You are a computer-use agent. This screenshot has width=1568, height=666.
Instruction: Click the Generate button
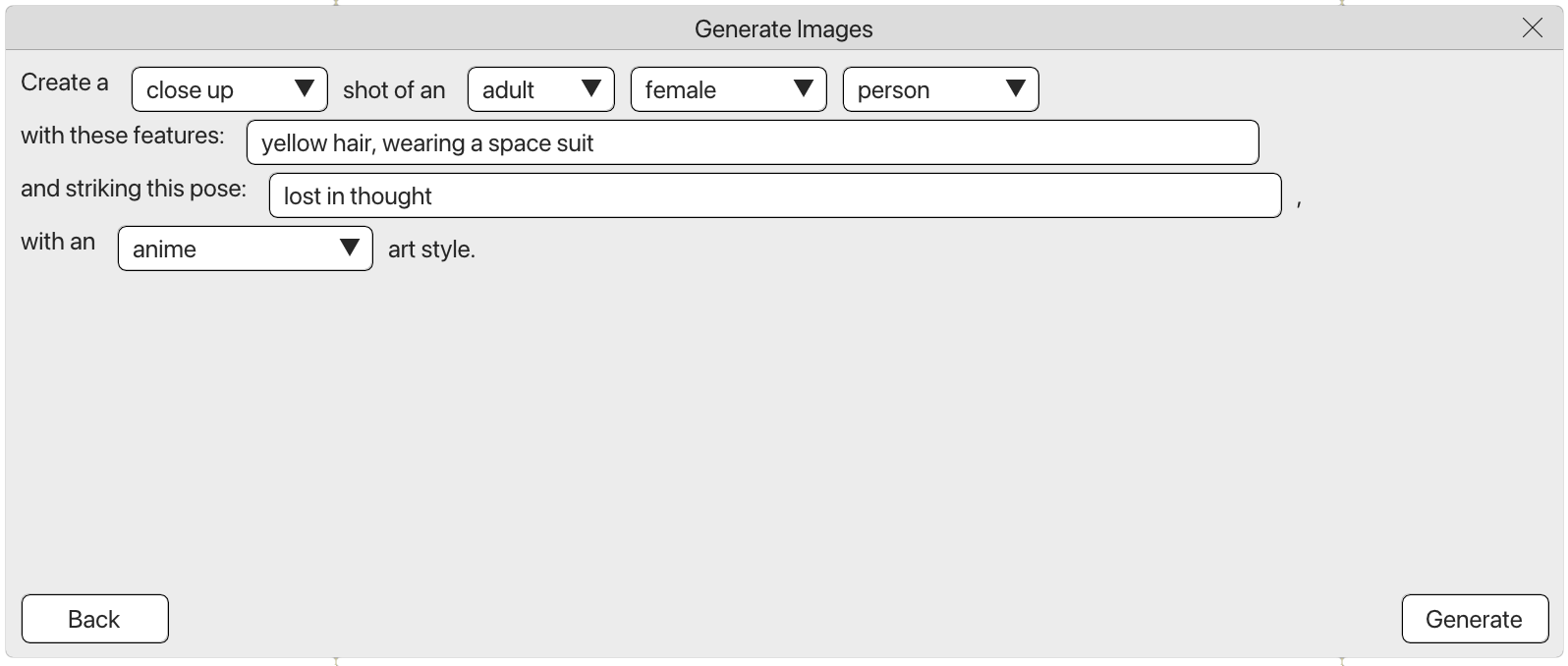tap(1474, 619)
